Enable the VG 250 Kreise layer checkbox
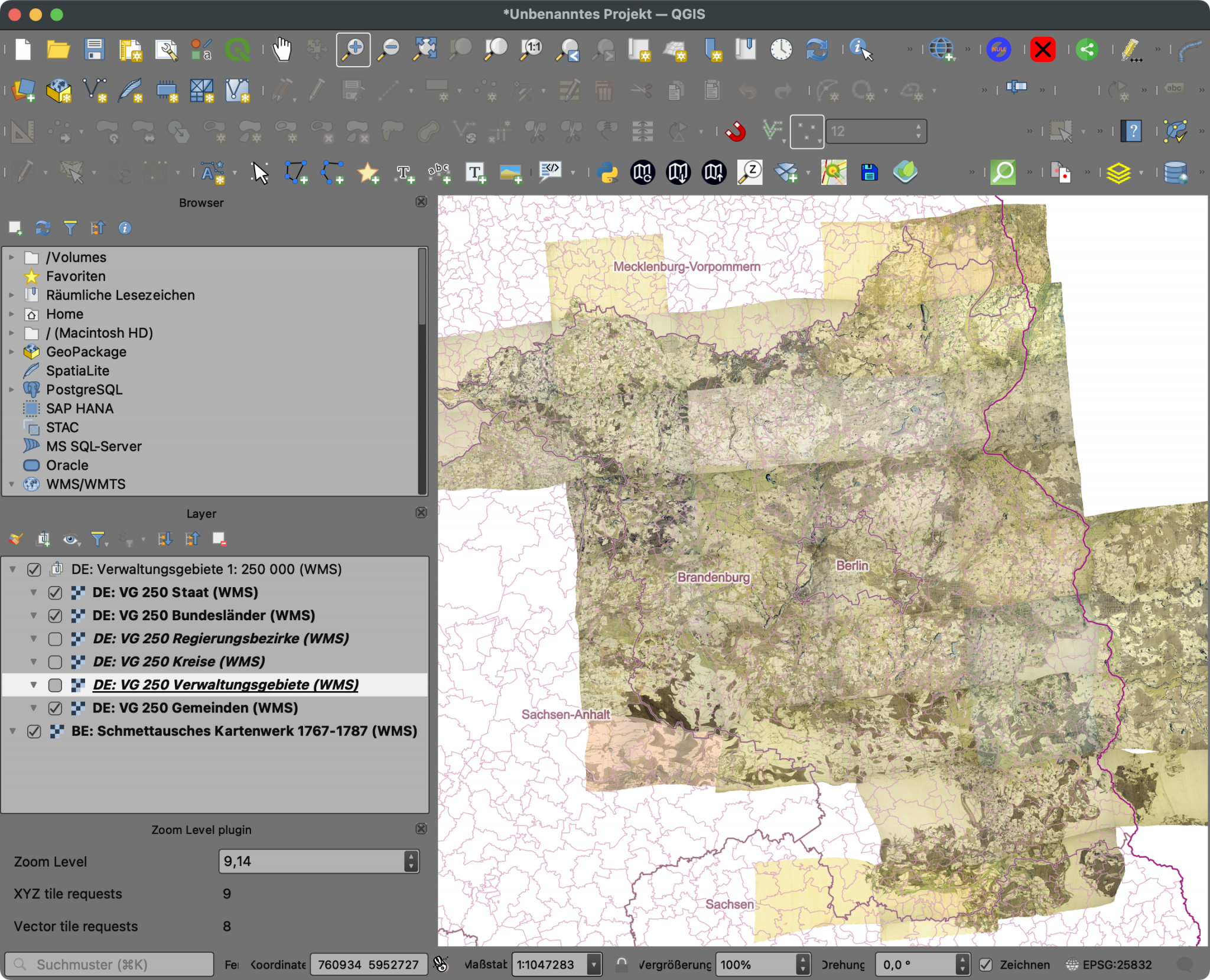The width and height of the screenshot is (1210, 980). point(55,662)
